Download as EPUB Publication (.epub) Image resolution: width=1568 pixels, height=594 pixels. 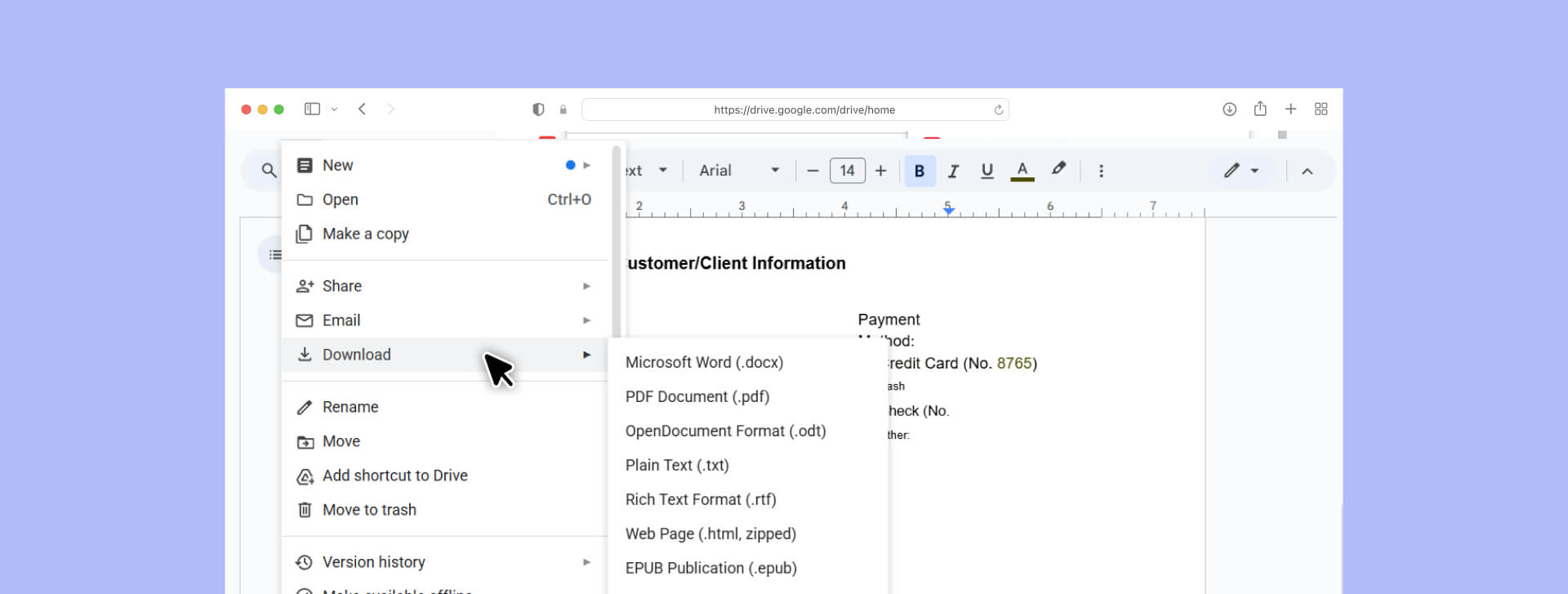click(x=748, y=568)
